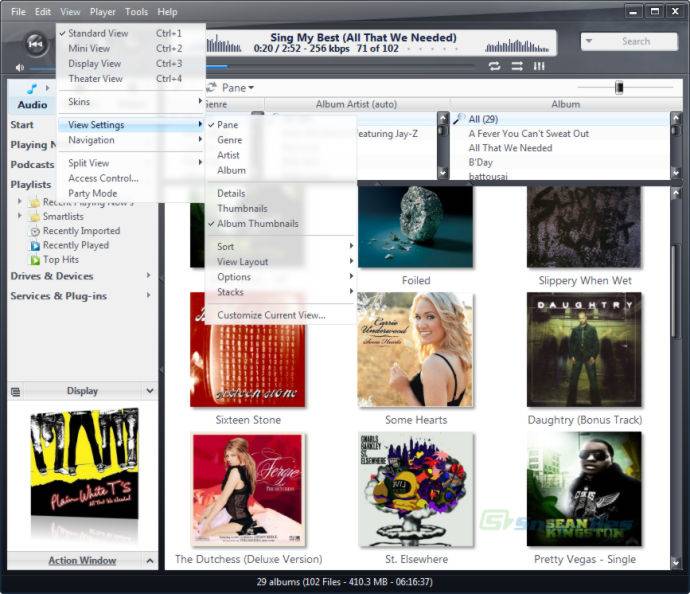Open the Edit menu
The image size is (690, 594).
43,12
